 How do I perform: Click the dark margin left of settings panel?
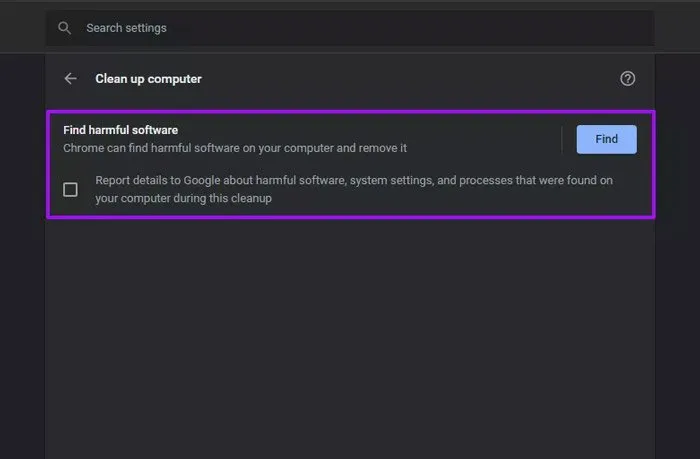pyautogui.click(x=22, y=250)
